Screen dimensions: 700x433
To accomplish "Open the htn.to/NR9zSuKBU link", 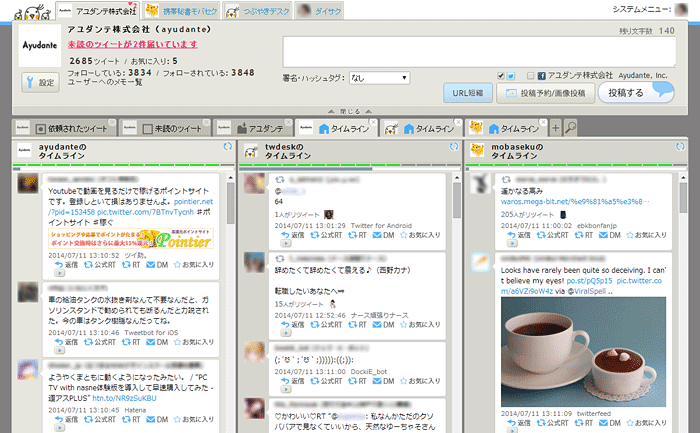I will pos(125,398).
